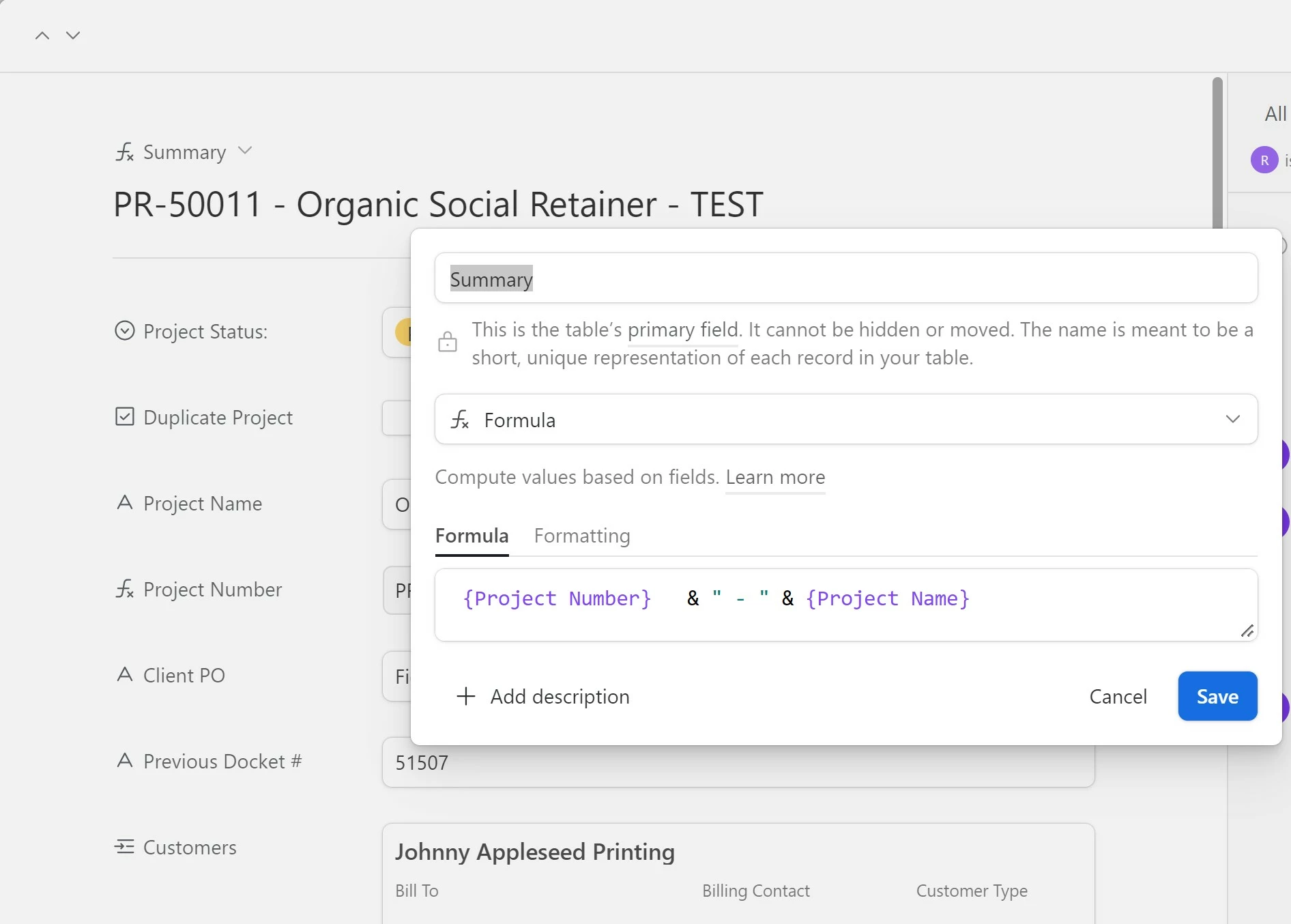Click the Summary formula field icon
This screenshot has width=1291, height=924.
pos(124,151)
